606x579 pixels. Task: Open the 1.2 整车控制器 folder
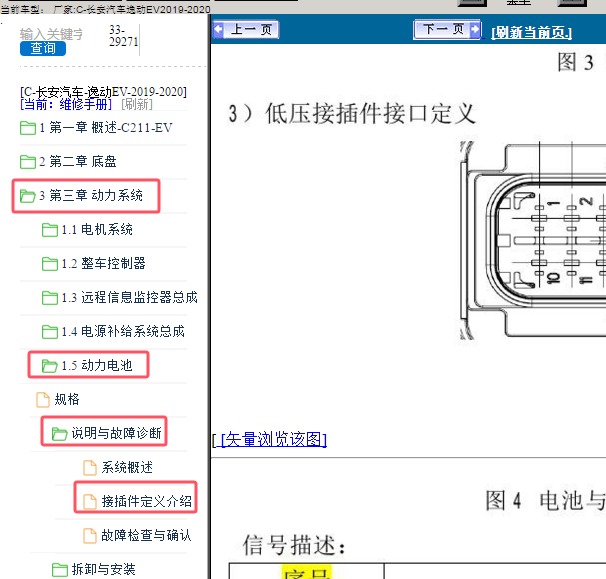94,264
